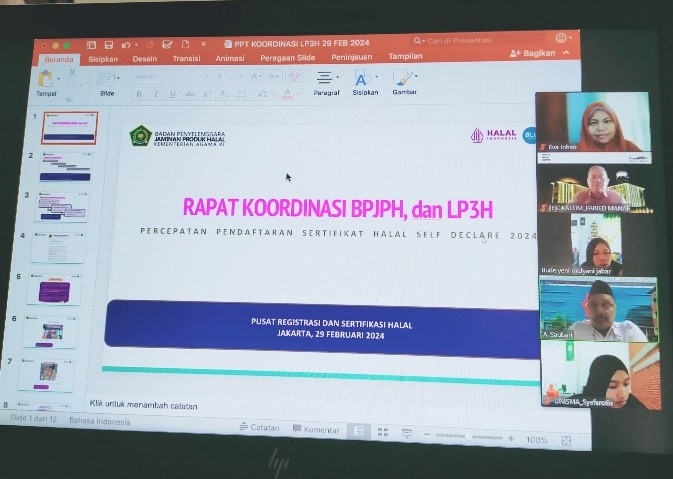Open the Beranda tab
673x479 pixels.
pos(59,60)
